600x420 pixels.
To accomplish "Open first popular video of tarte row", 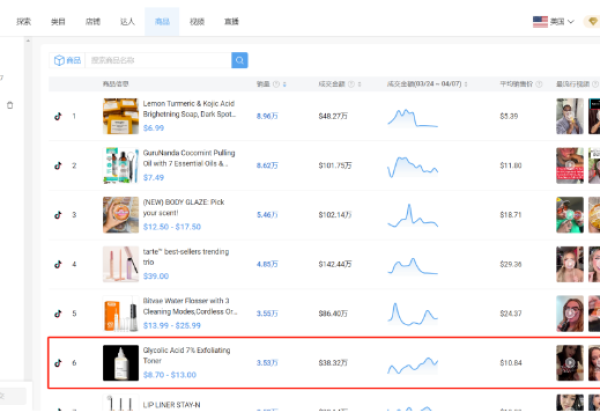I will (x=570, y=264).
